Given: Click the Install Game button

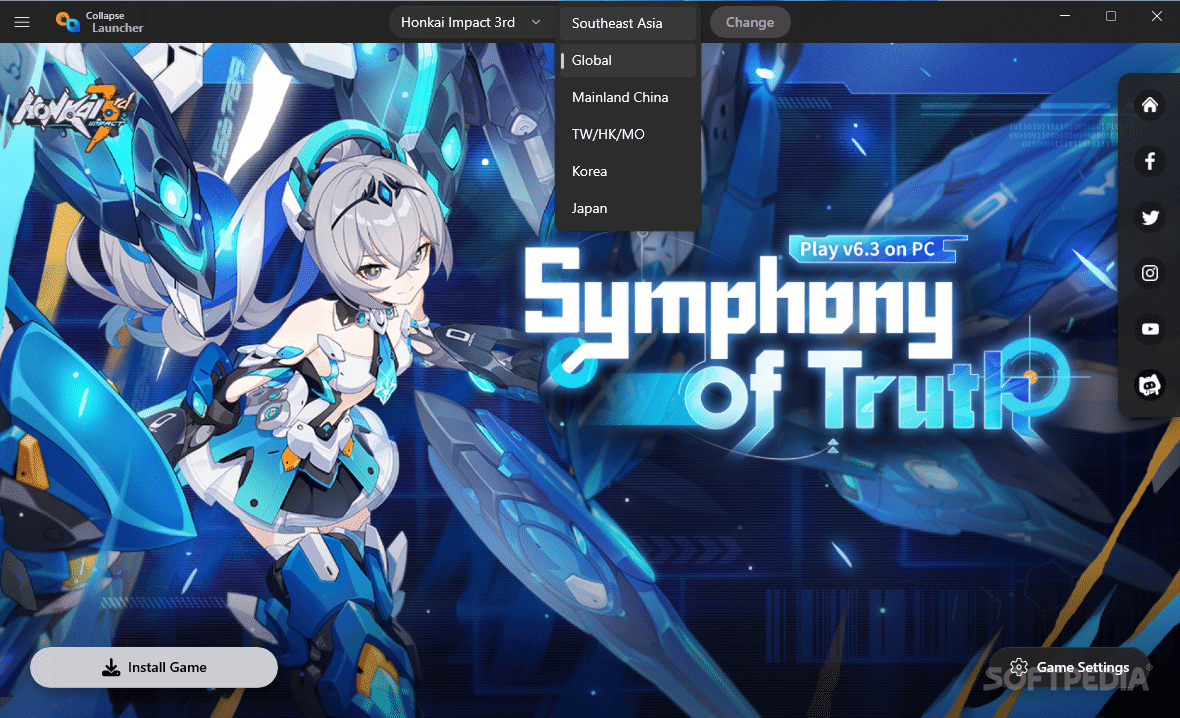Looking at the screenshot, I should pyautogui.click(x=154, y=668).
